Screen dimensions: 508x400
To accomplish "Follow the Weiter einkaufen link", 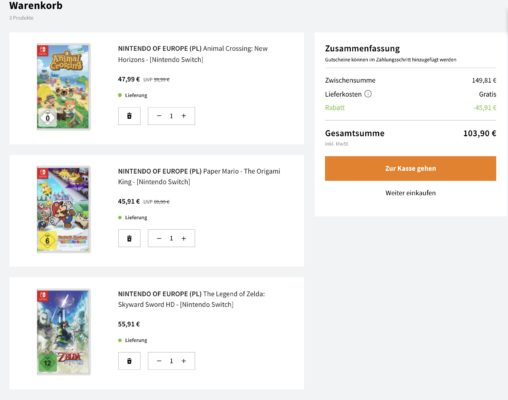I will (410, 193).
